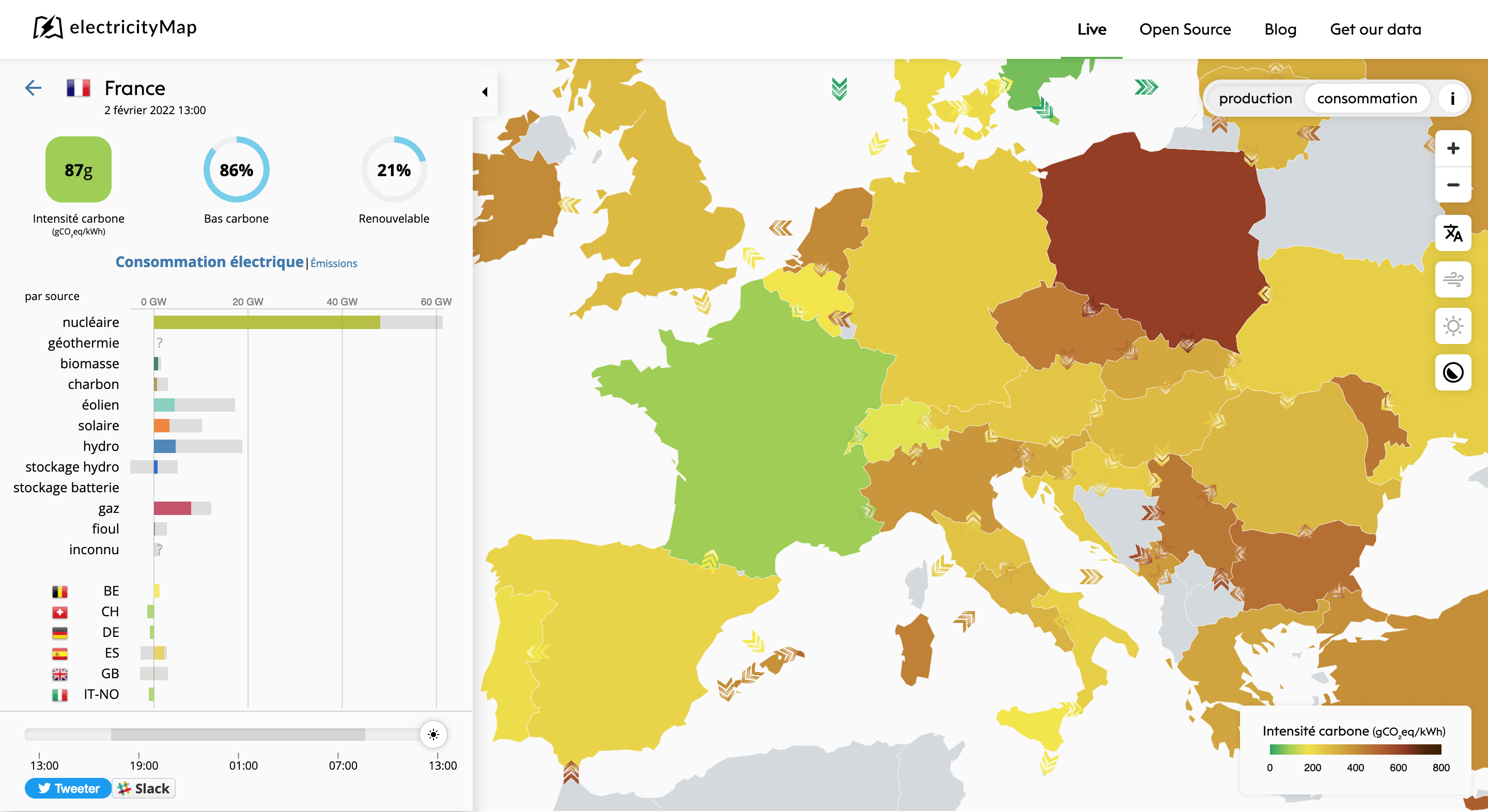Toggle dark mode / colorblind icon
This screenshot has height=812, width=1488.
(x=1453, y=372)
